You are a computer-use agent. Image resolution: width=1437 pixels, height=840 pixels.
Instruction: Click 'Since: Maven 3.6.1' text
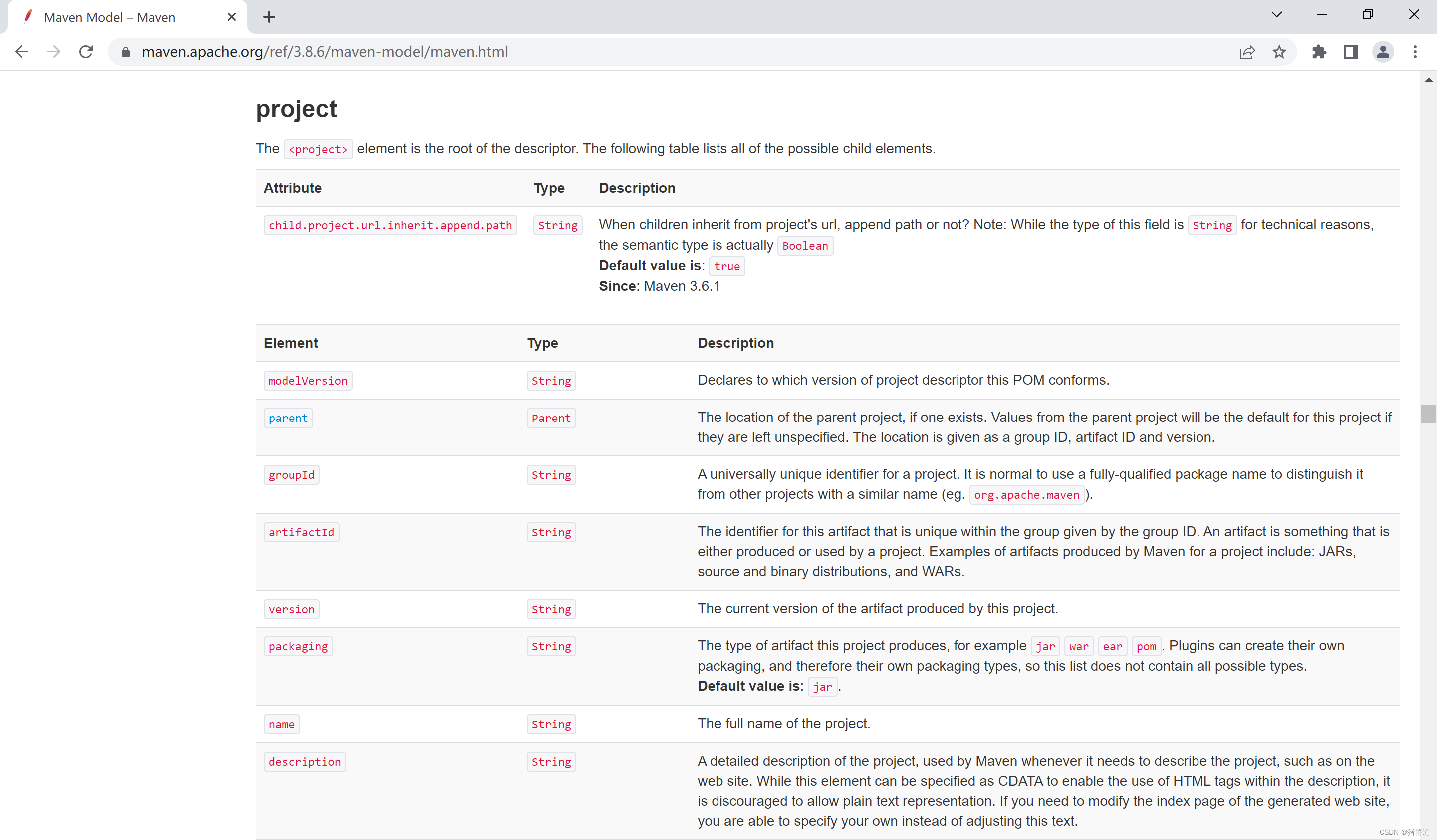[659, 287]
